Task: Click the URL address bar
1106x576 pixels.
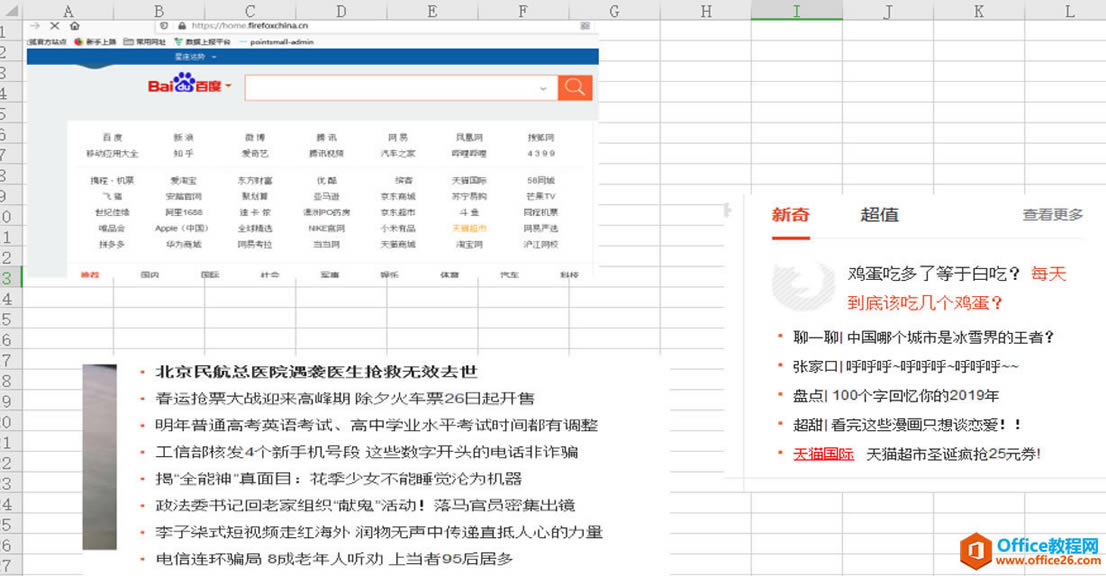Action: click(x=374, y=25)
